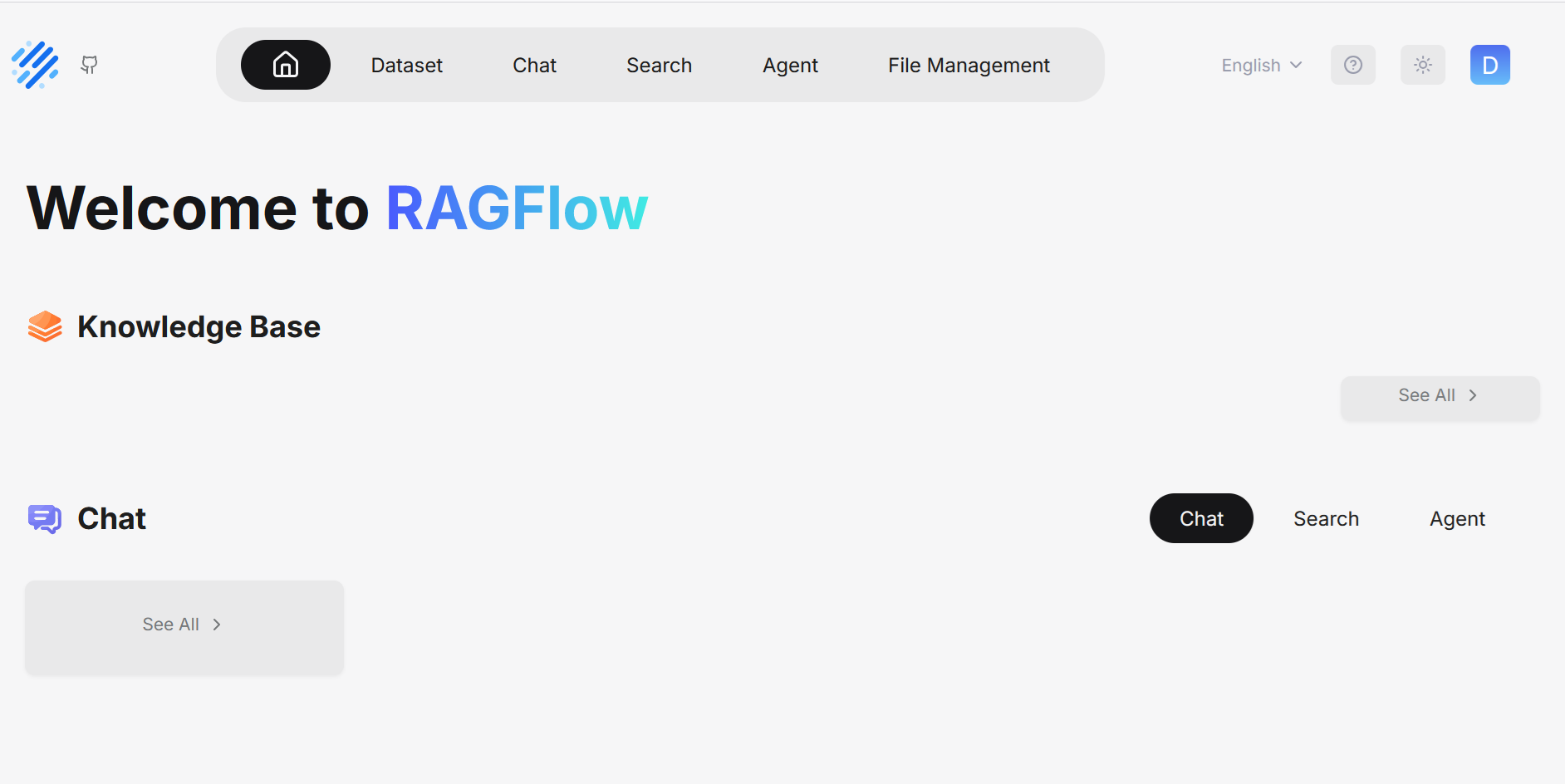The image size is (1565, 784).
Task: Click the Chat section bubble icon
Action: [x=45, y=519]
